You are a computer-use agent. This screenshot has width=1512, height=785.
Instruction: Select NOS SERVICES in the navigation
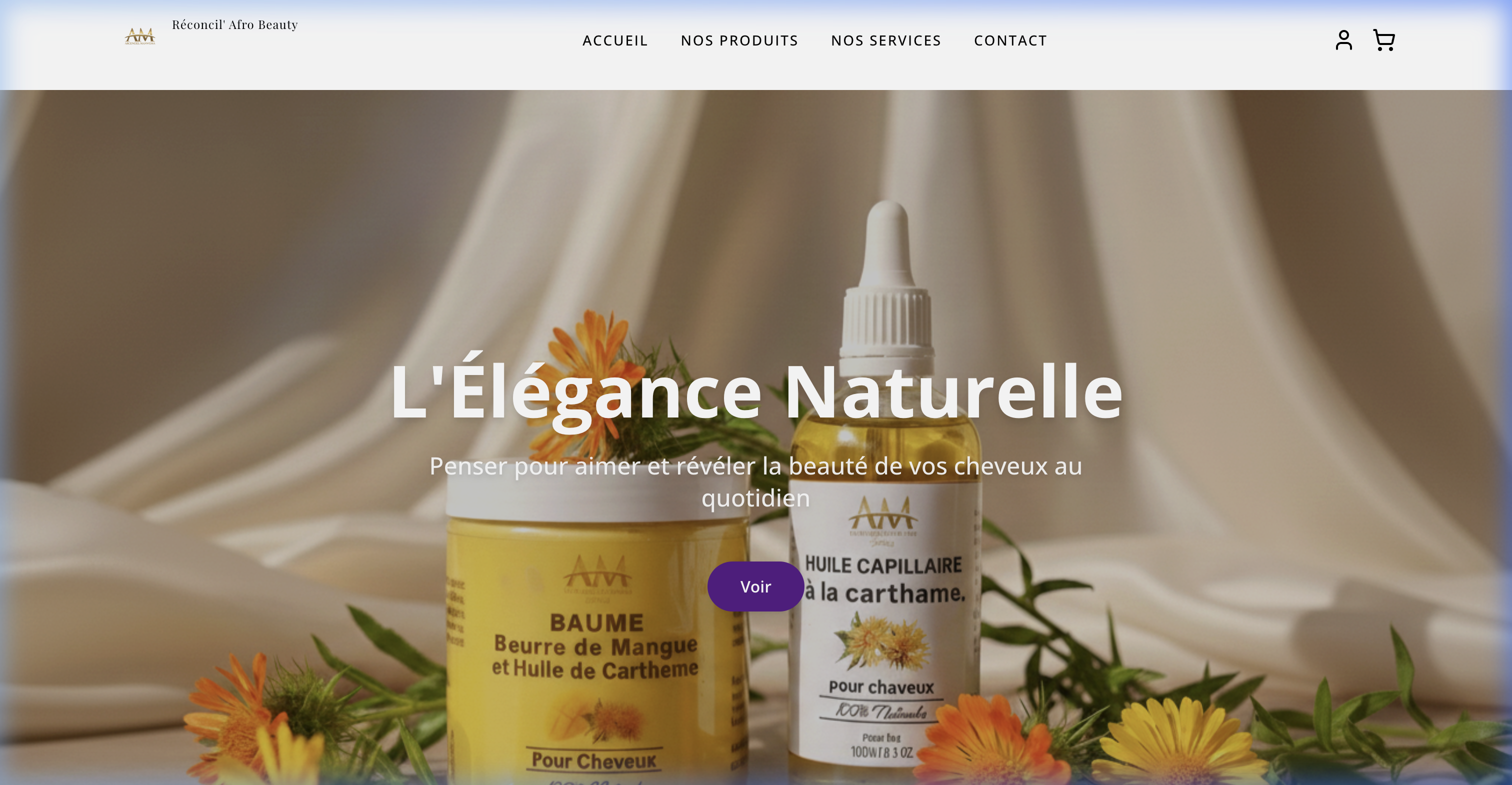point(886,40)
